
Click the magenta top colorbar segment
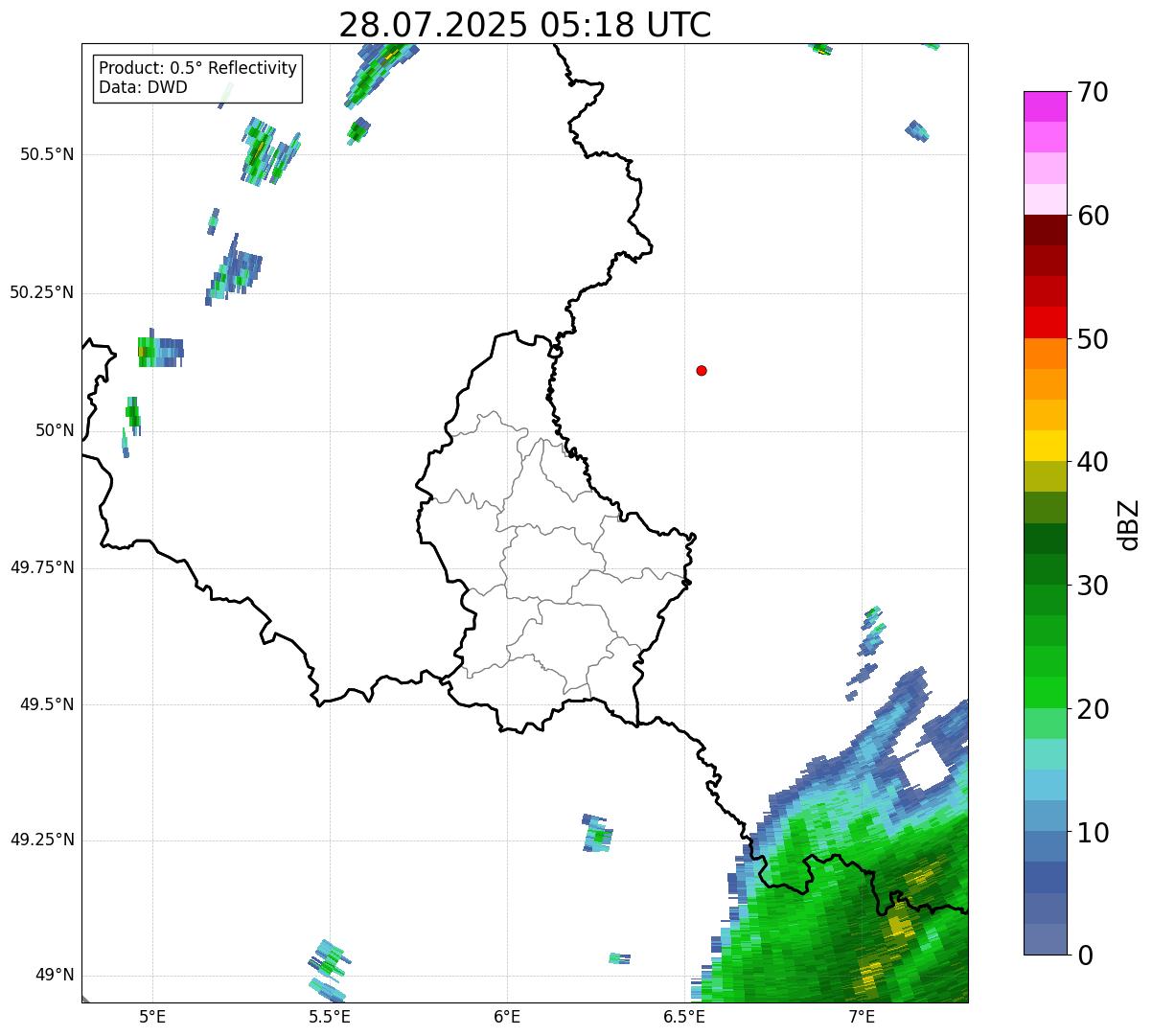click(1045, 106)
